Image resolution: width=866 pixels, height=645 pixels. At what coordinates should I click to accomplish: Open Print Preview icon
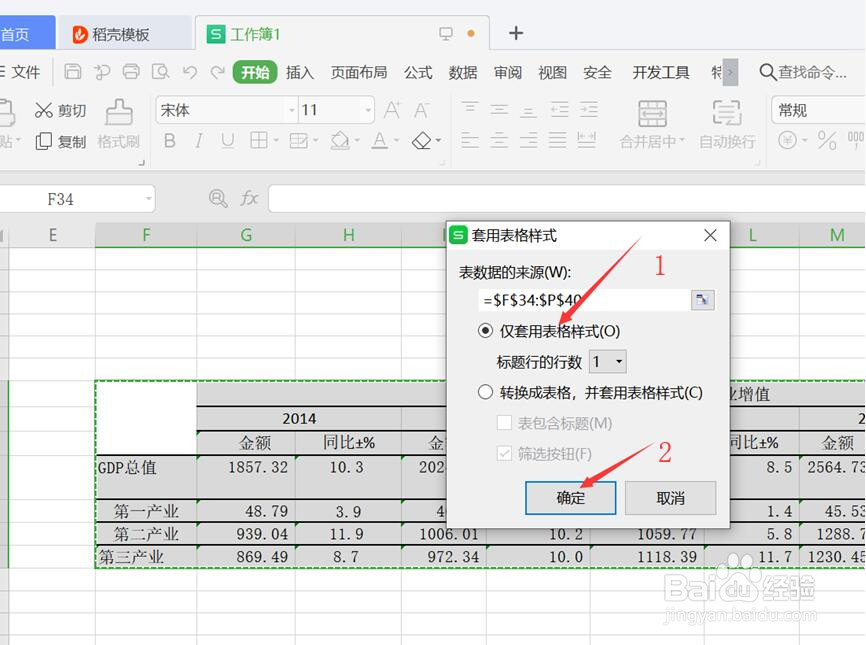click(x=161, y=72)
